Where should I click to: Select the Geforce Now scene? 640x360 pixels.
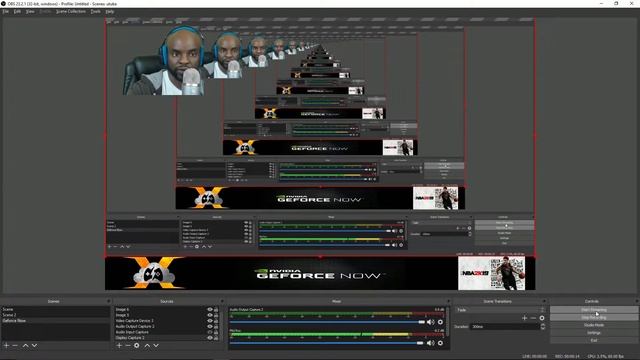pos(56,321)
